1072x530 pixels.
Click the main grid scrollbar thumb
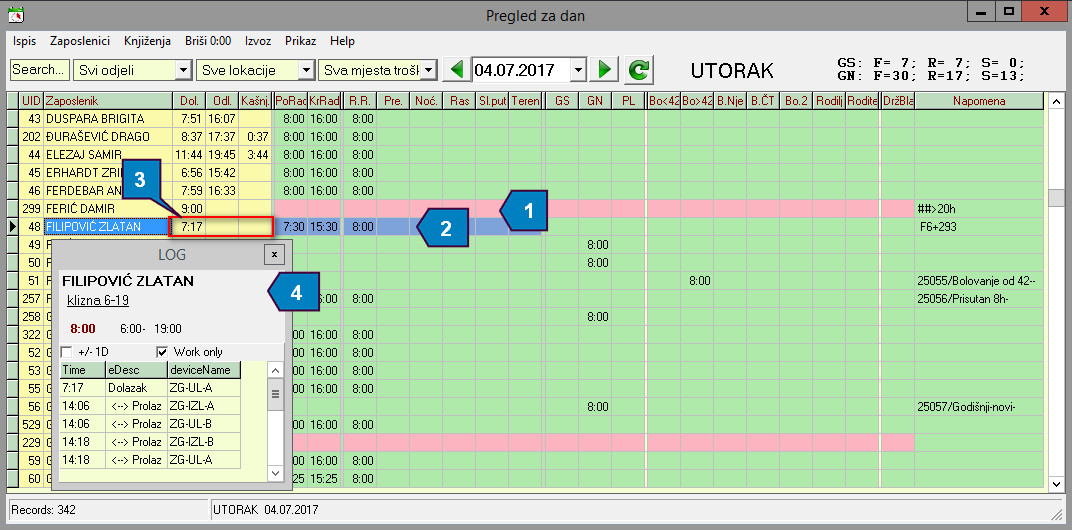point(1056,197)
